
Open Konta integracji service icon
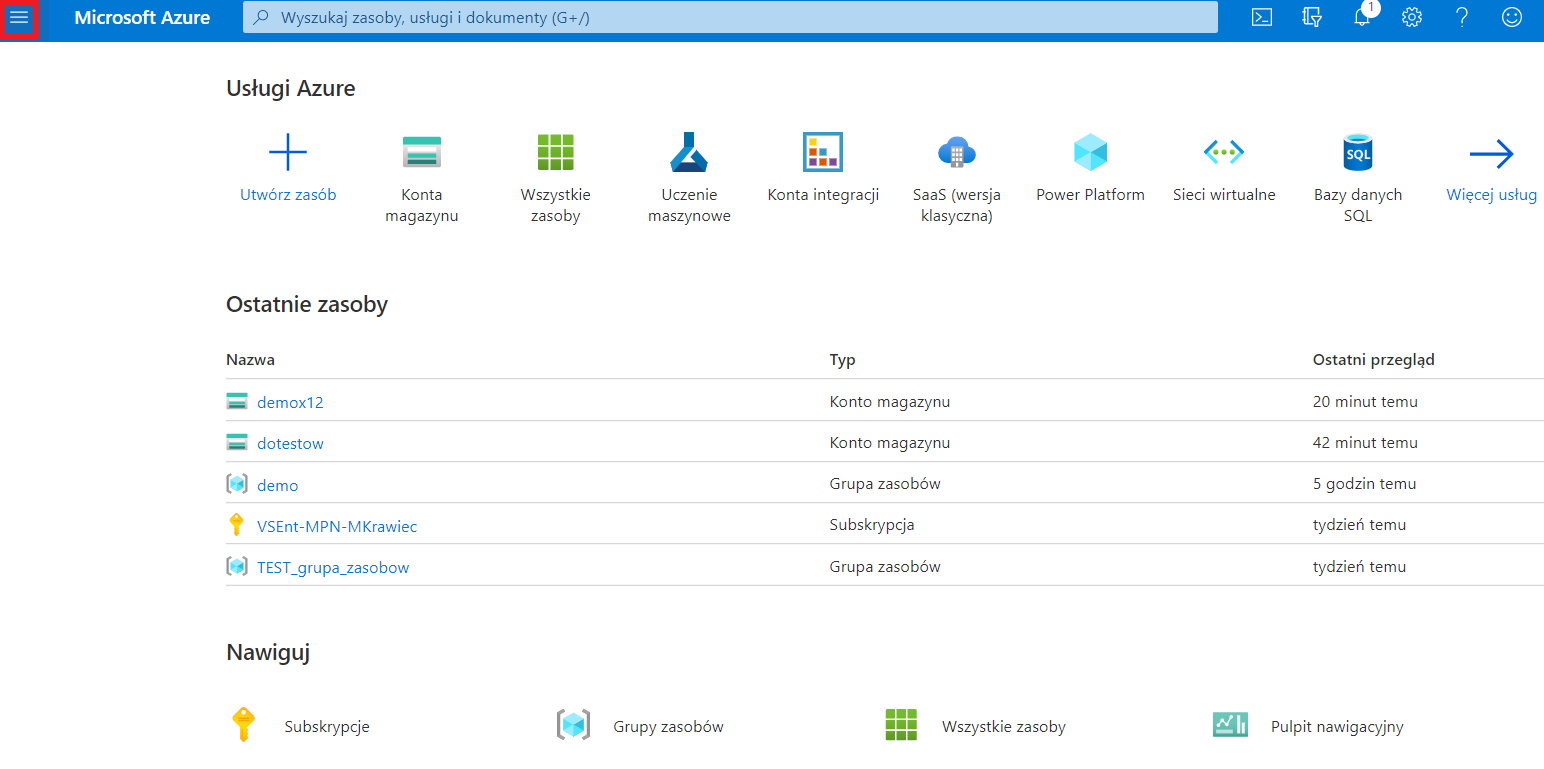(x=823, y=152)
